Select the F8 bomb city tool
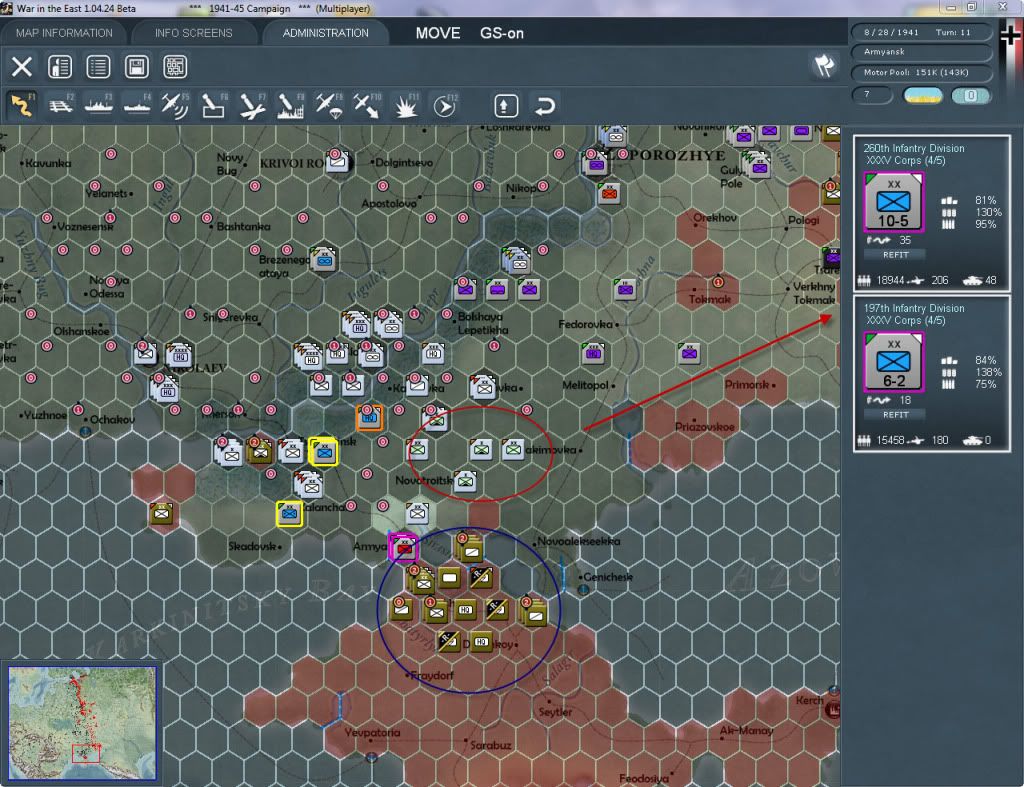The height and width of the screenshot is (787, 1024). pyautogui.click(x=290, y=106)
